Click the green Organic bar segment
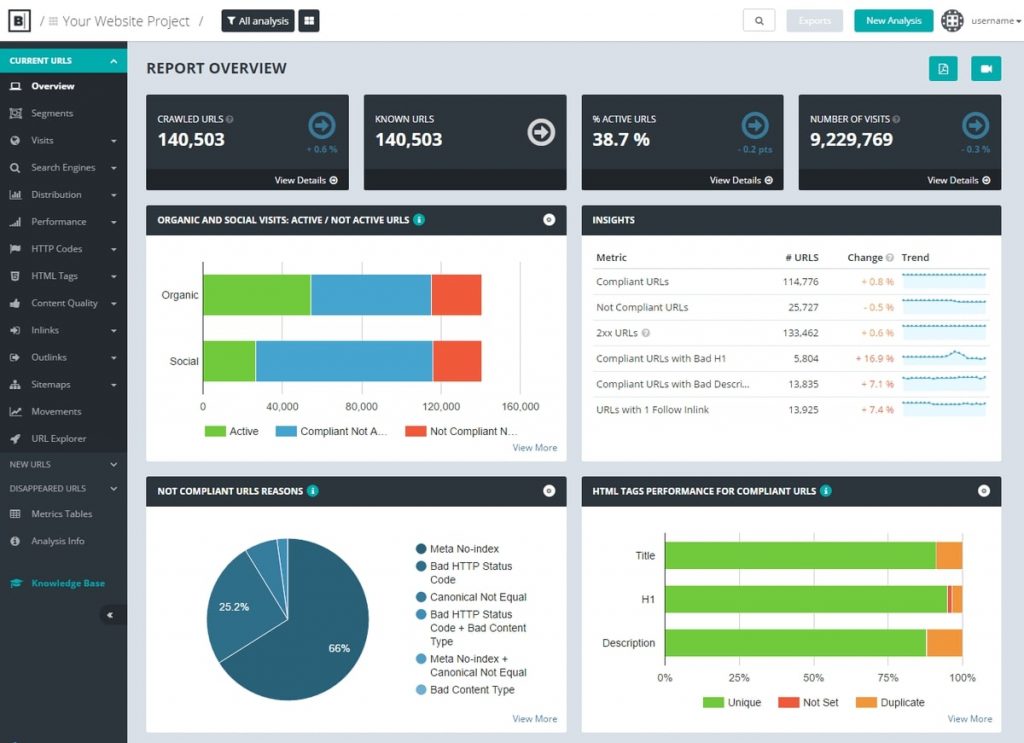Image resolution: width=1024 pixels, height=743 pixels. click(x=257, y=295)
